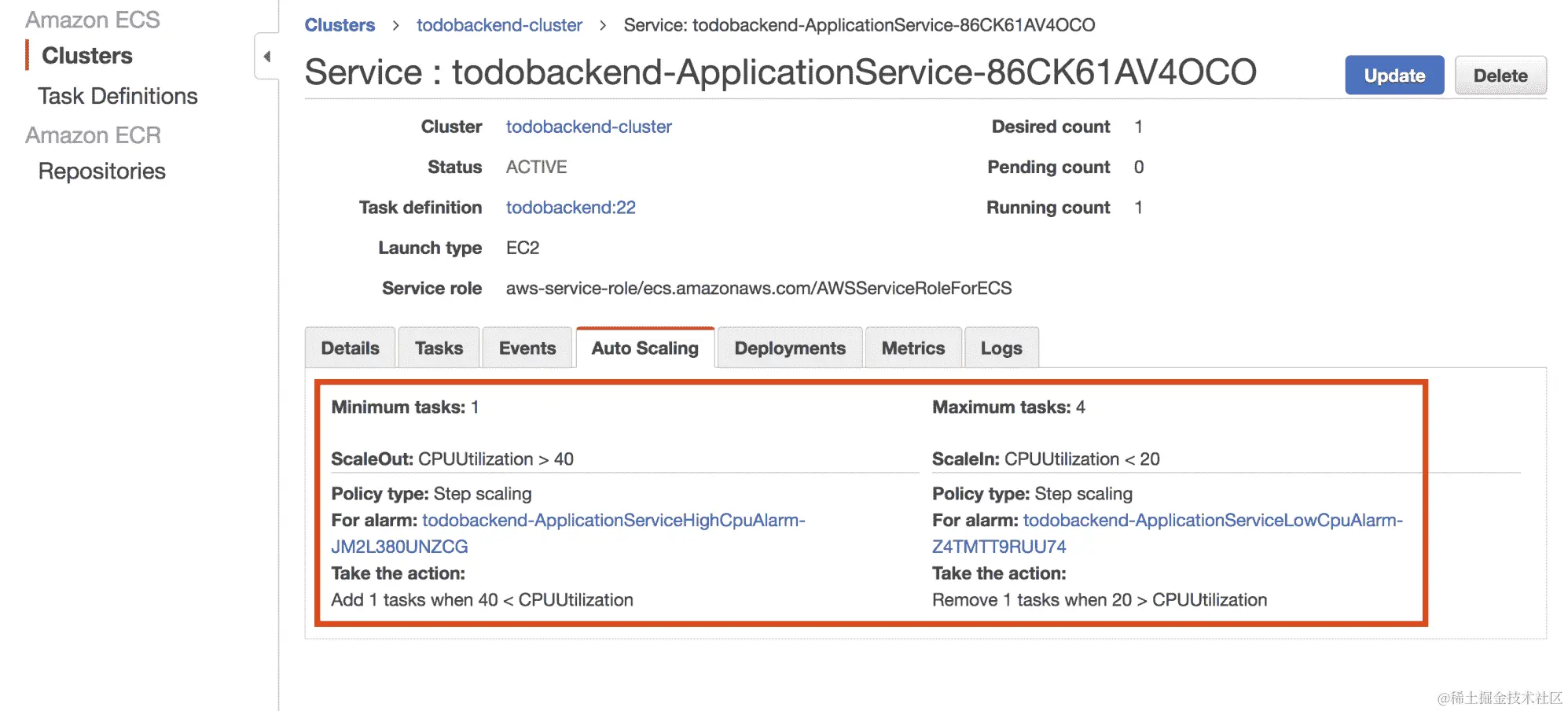Open the Logs tab
This screenshot has width=1568, height=711.
(x=1001, y=348)
